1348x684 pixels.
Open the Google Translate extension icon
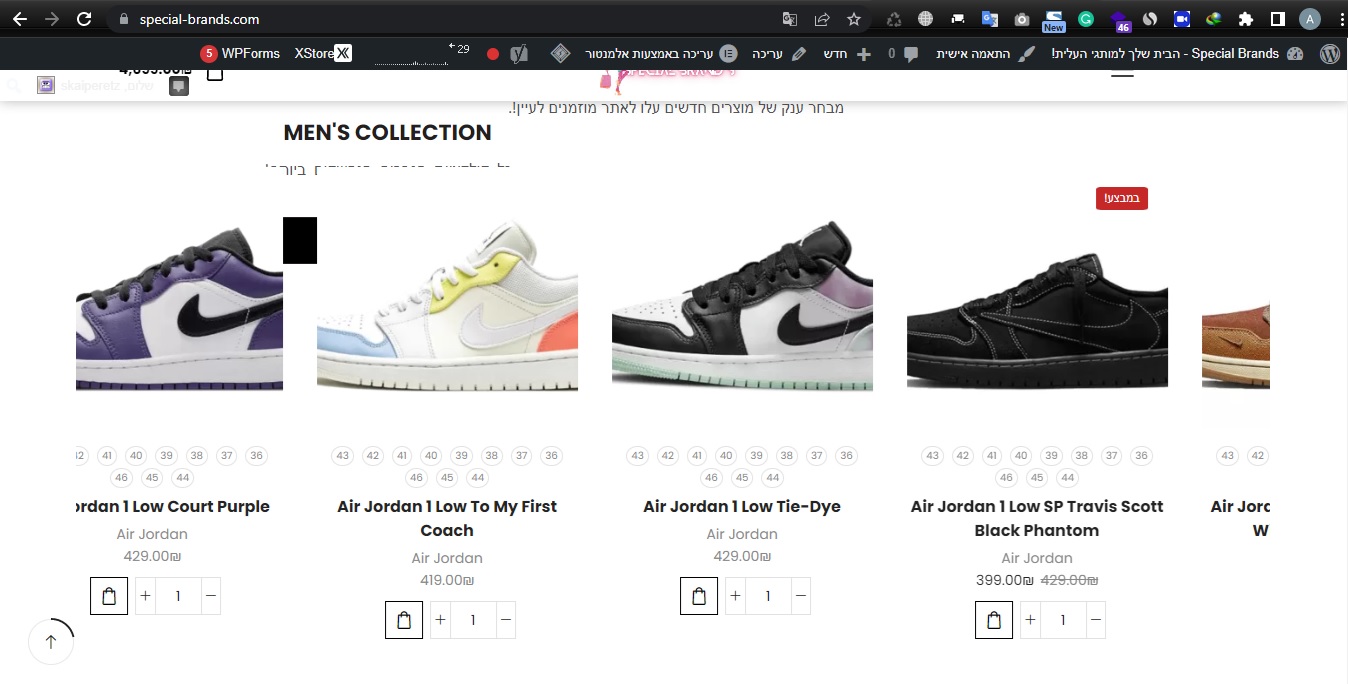tap(990, 19)
